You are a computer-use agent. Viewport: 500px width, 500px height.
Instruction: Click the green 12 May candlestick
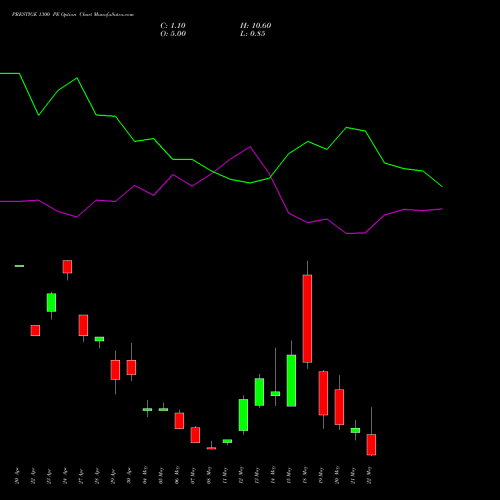click(243, 415)
